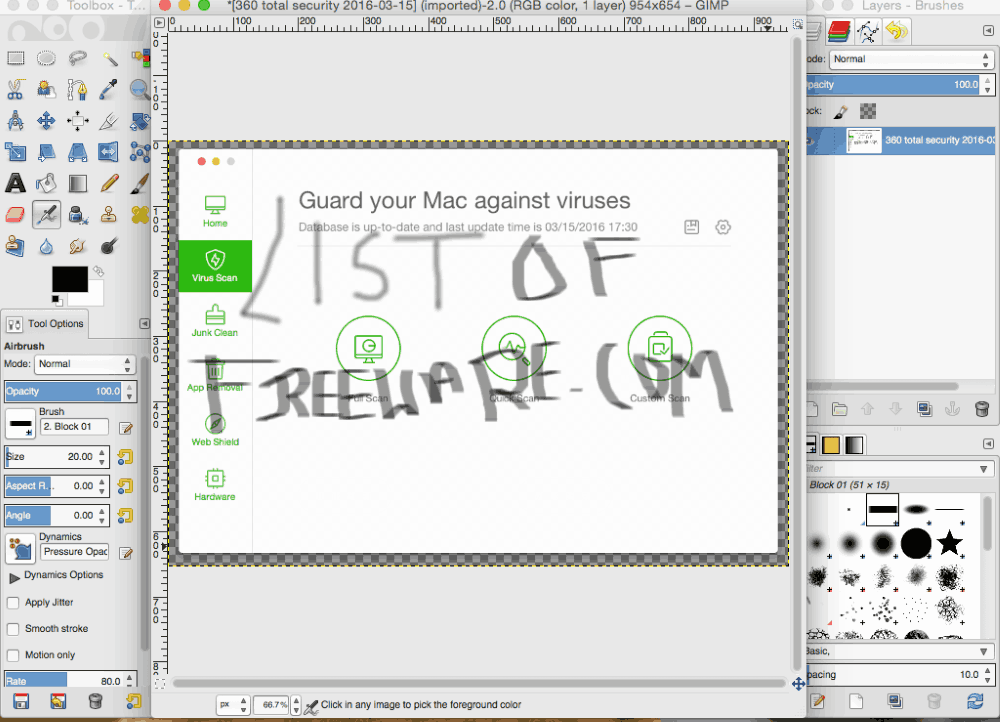Open the brush filter tag dropdown arrow
Image resolution: width=1000 pixels, height=722 pixels.
(x=983, y=469)
